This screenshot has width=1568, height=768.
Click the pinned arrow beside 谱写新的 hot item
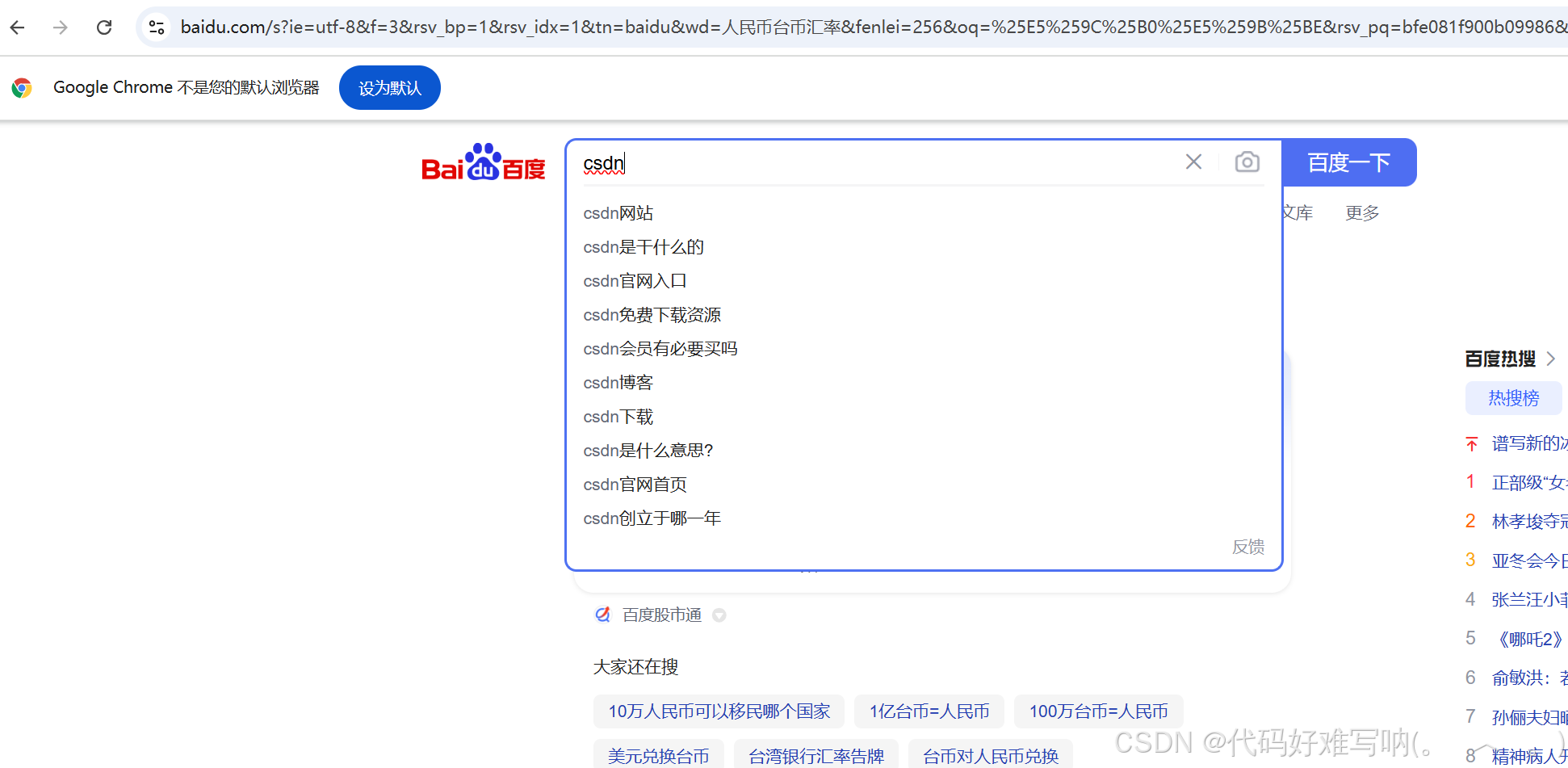click(x=1470, y=443)
